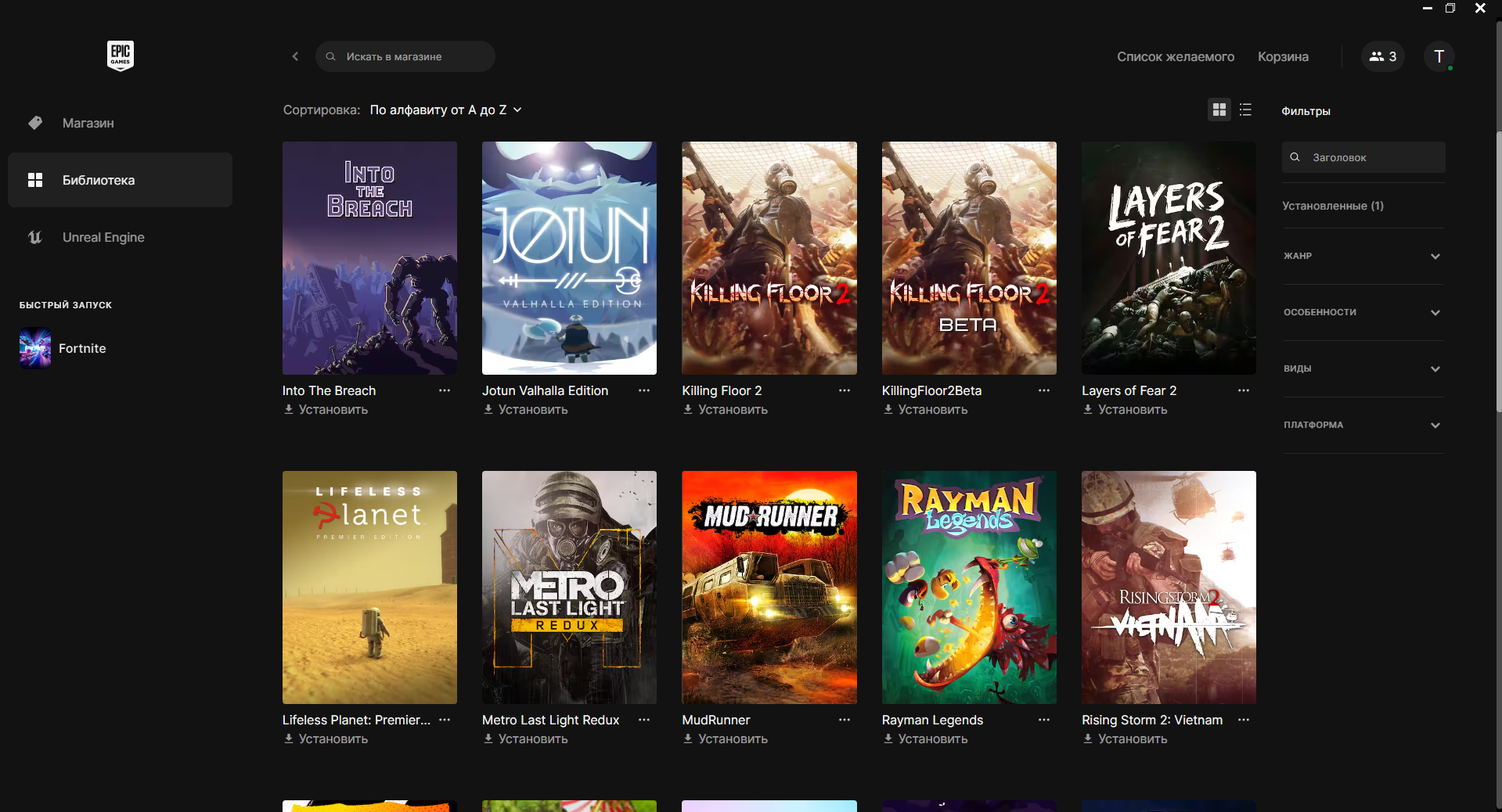Image resolution: width=1502 pixels, height=812 pixels.
Task: Open the Rising Storm 2 Vietnam cover art
Action: tap(1169, 587)
